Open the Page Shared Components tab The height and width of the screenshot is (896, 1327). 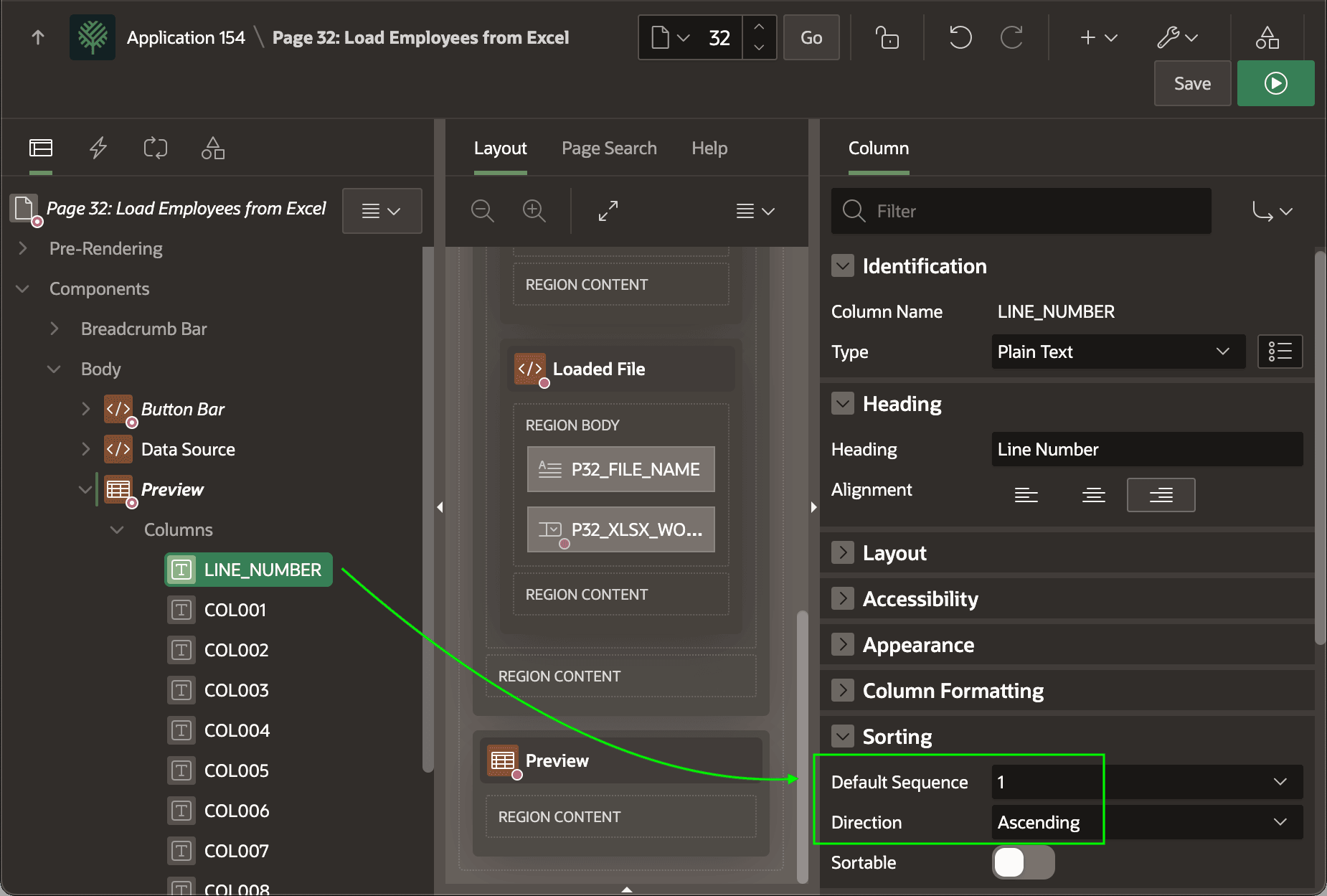coord(213,148)
